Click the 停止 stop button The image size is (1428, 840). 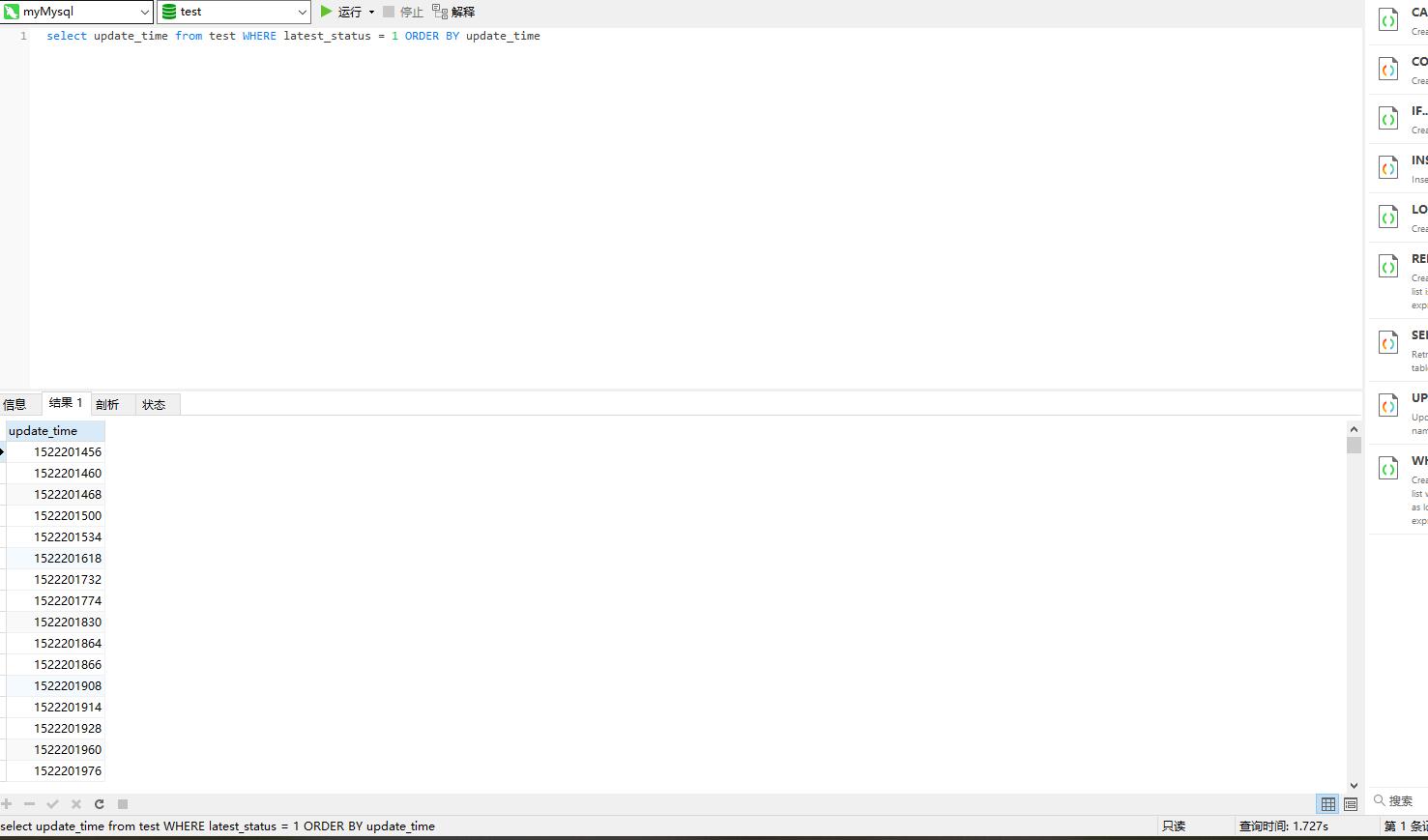click(x=402, y=12)
